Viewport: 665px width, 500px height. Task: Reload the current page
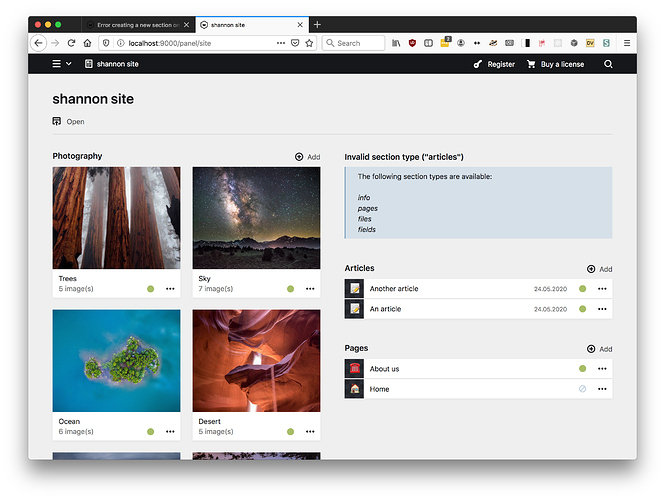(x=71, y=43)
